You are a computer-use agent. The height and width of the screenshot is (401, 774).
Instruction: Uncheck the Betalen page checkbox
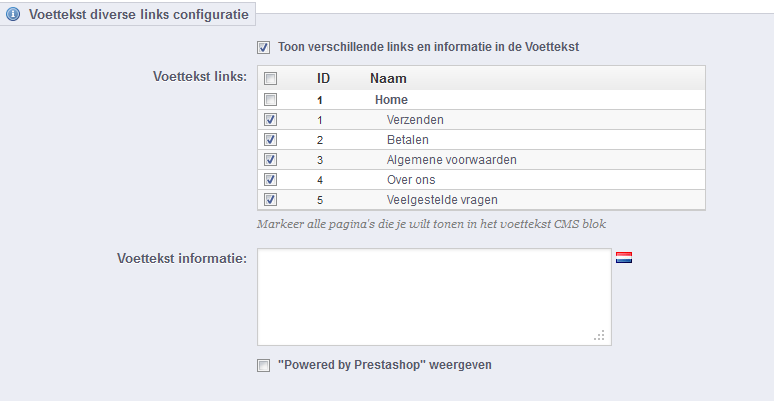click(x=270, y=140)
